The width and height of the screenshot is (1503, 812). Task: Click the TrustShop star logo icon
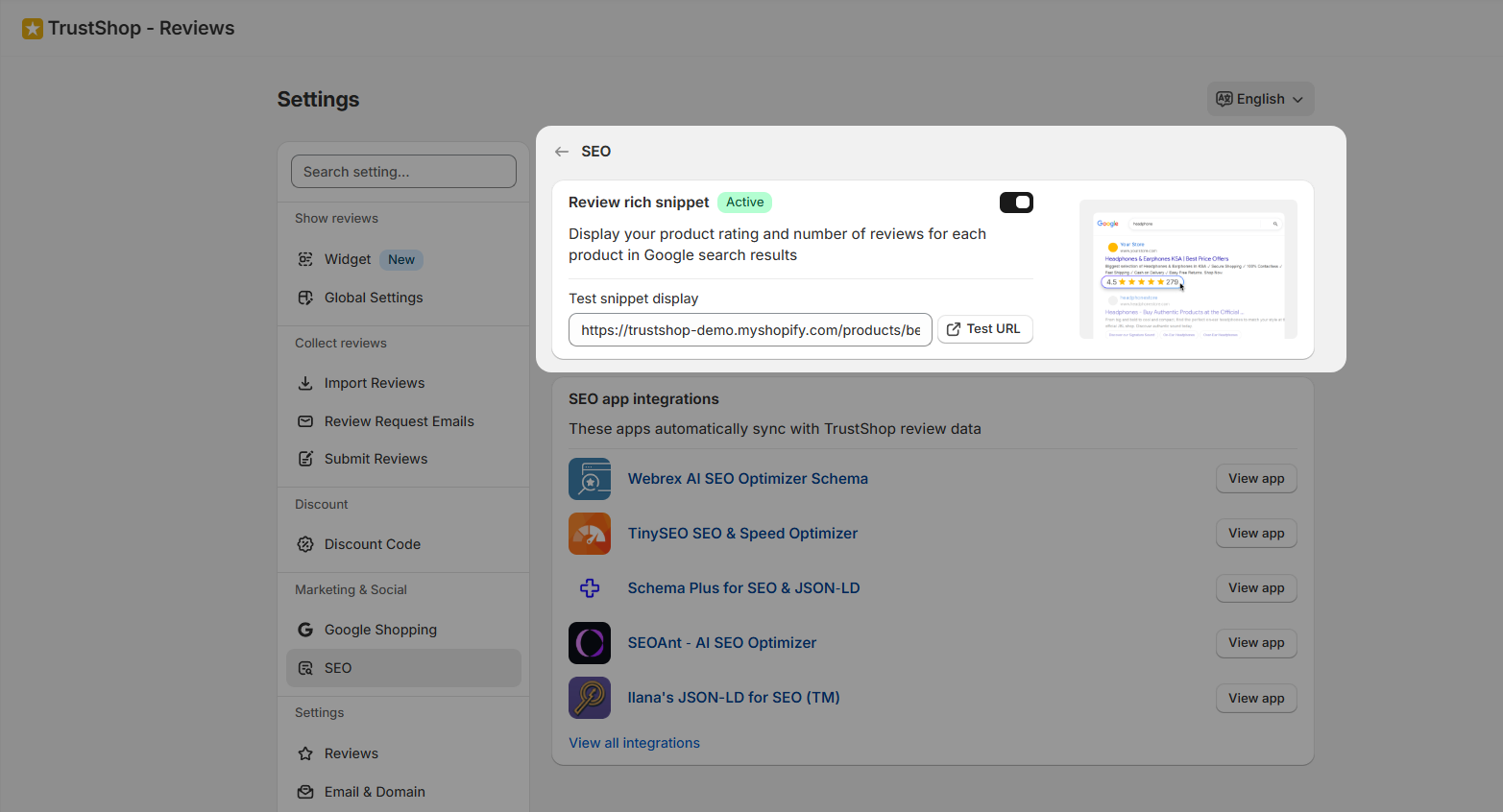(x=33, y=29)
